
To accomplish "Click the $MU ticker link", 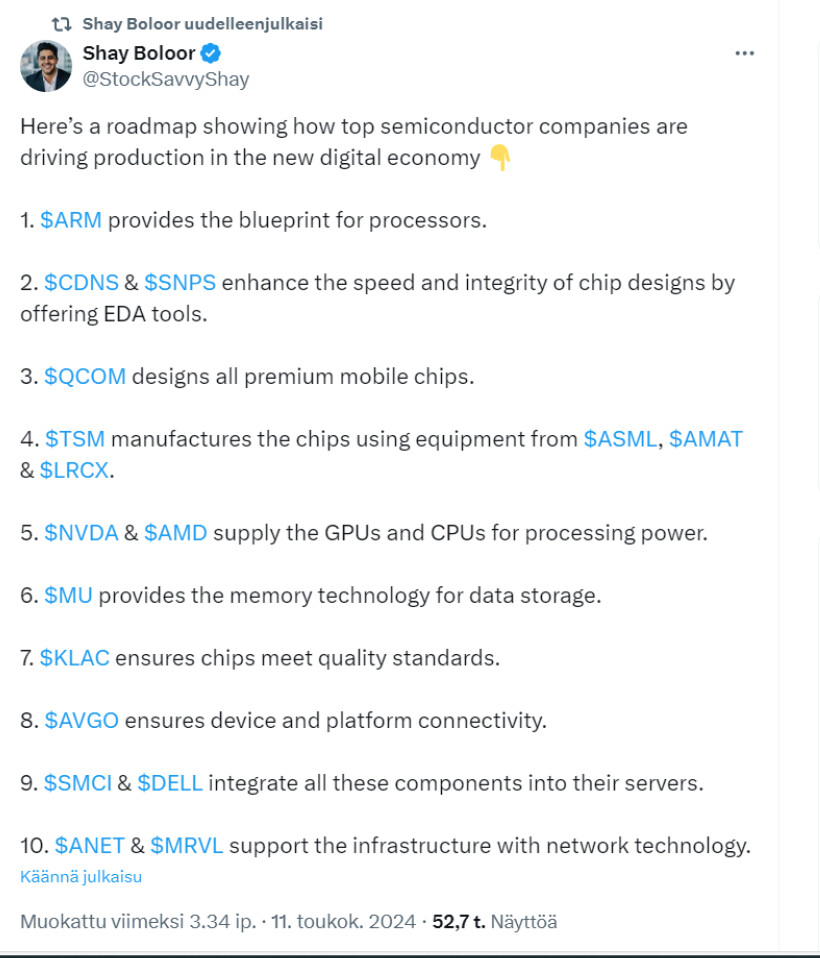I will click(x=68, y=596).
